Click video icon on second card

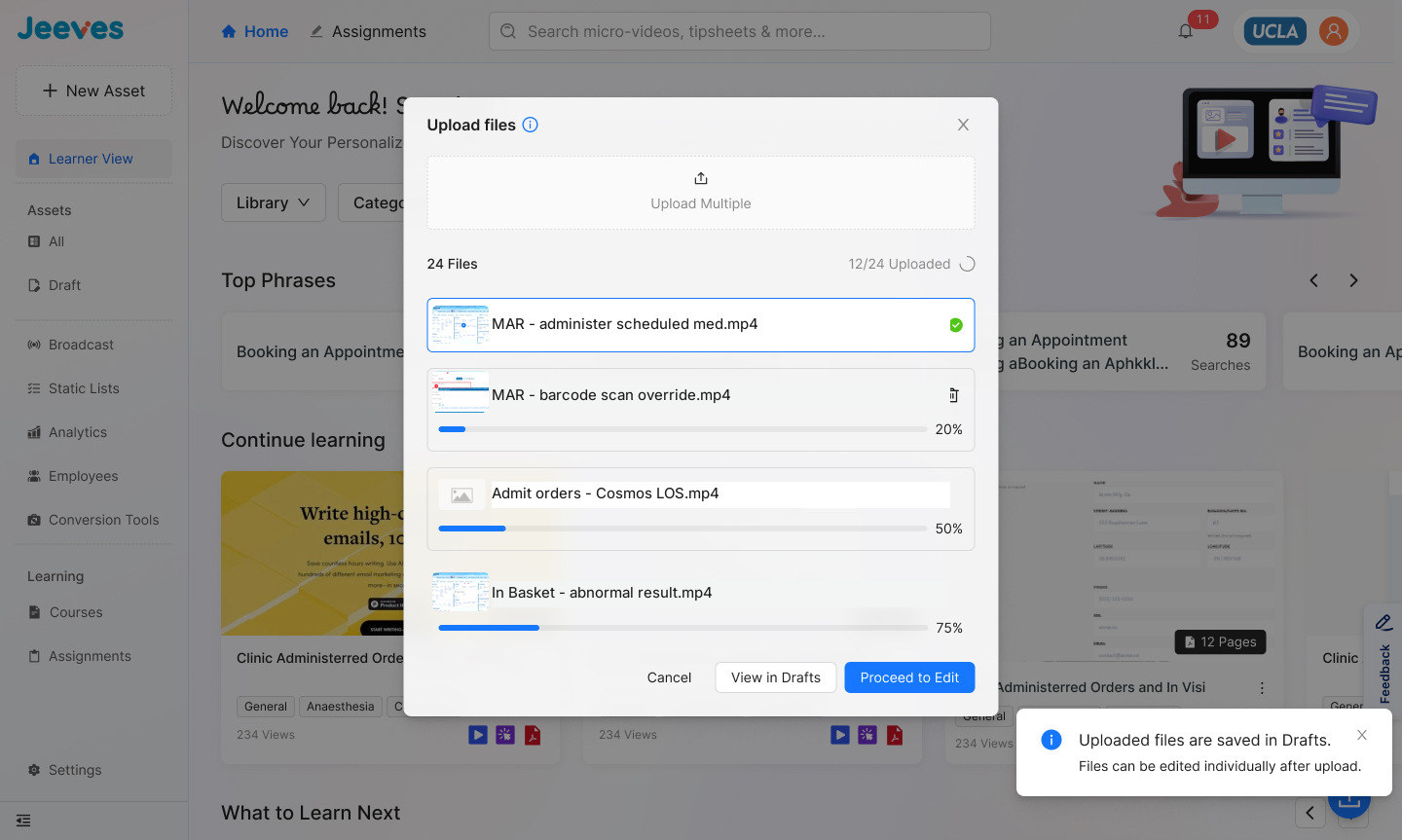pyautogui.click(x=840, y=735)
